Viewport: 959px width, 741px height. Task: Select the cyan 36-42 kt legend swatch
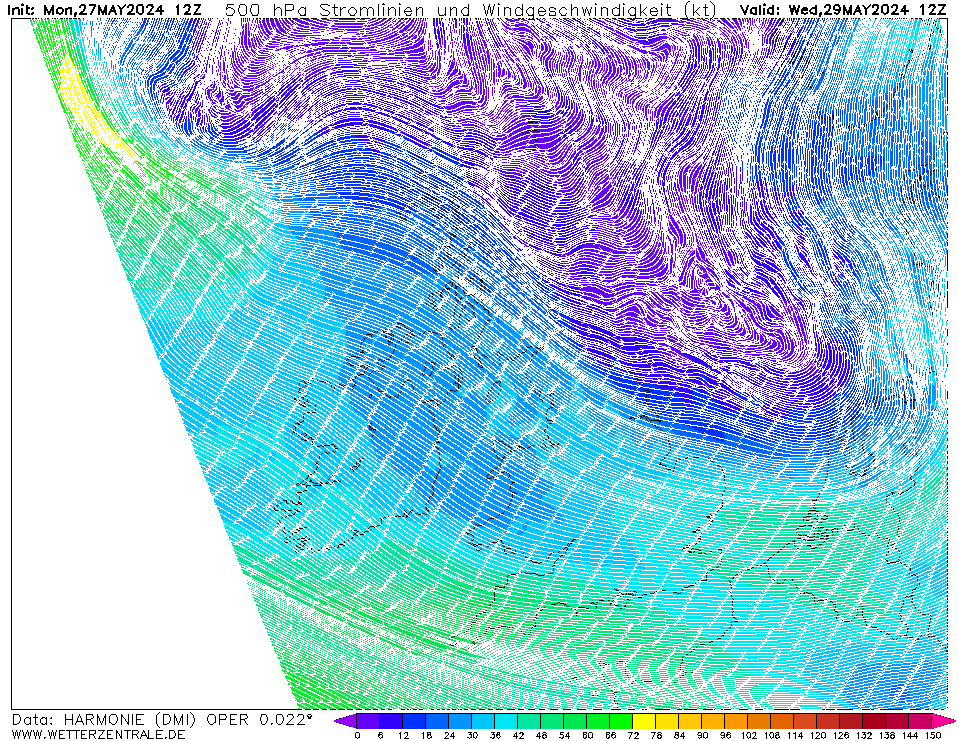coord(506,721)
